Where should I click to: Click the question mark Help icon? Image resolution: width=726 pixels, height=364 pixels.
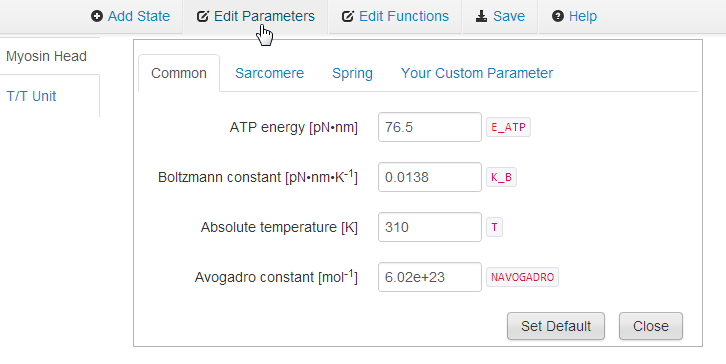pos(558,17)
